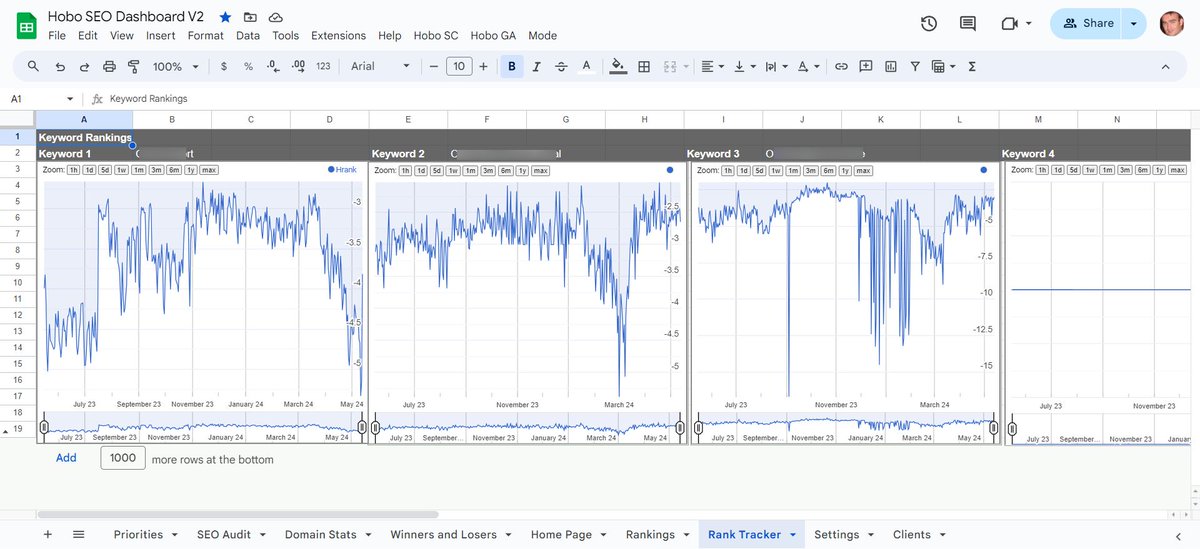Insert a link
This screenshot has height=549, width=1200.
(x=842, y=66)
